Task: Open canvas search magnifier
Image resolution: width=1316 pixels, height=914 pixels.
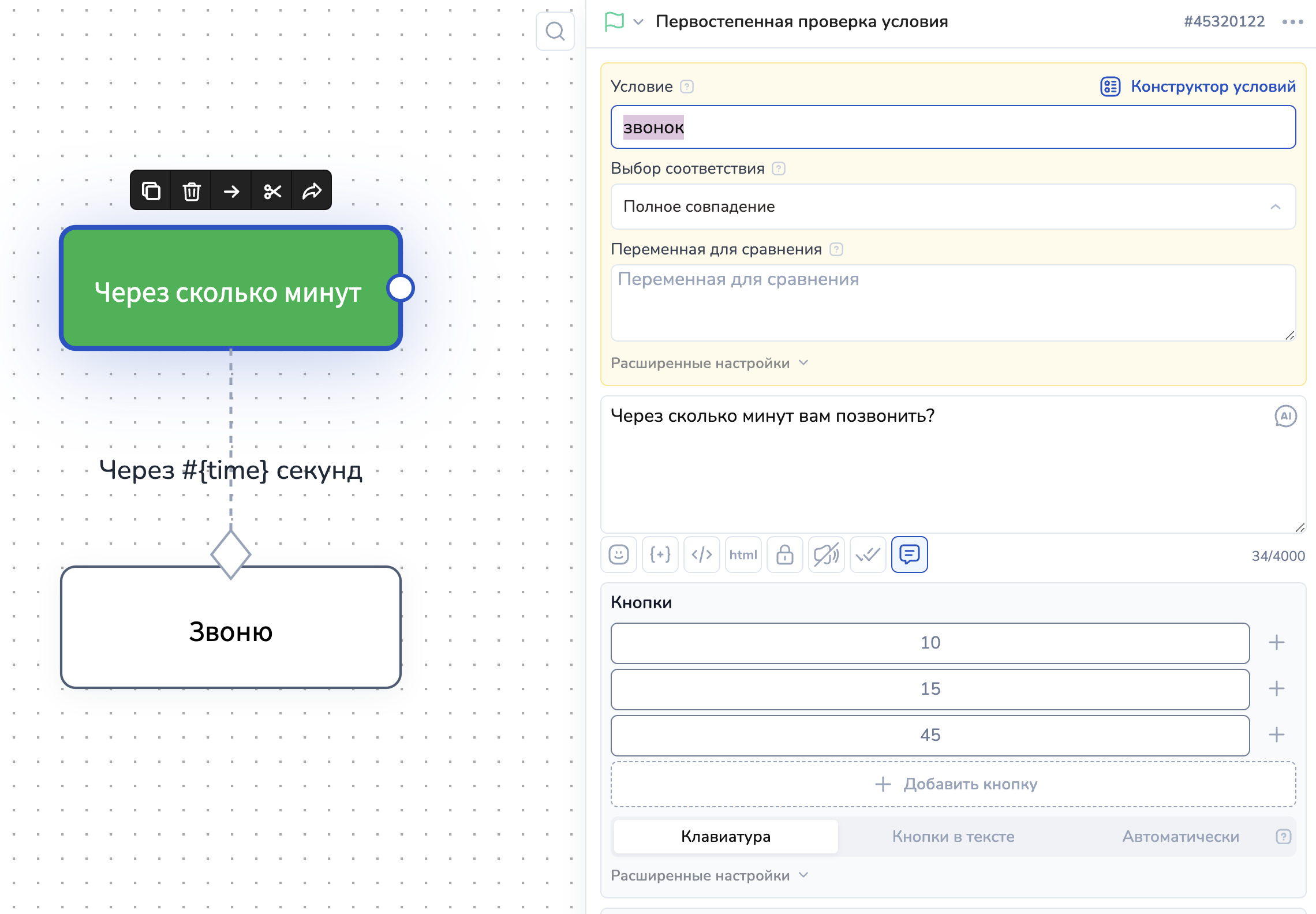Action: tap(555, 31)
